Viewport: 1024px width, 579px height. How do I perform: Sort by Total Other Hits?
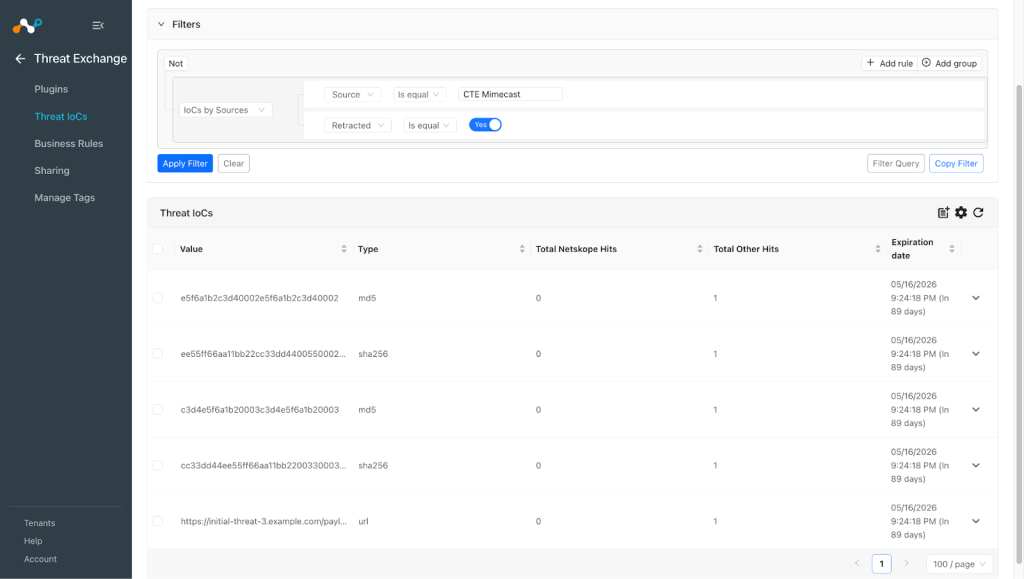coord(878,249)
